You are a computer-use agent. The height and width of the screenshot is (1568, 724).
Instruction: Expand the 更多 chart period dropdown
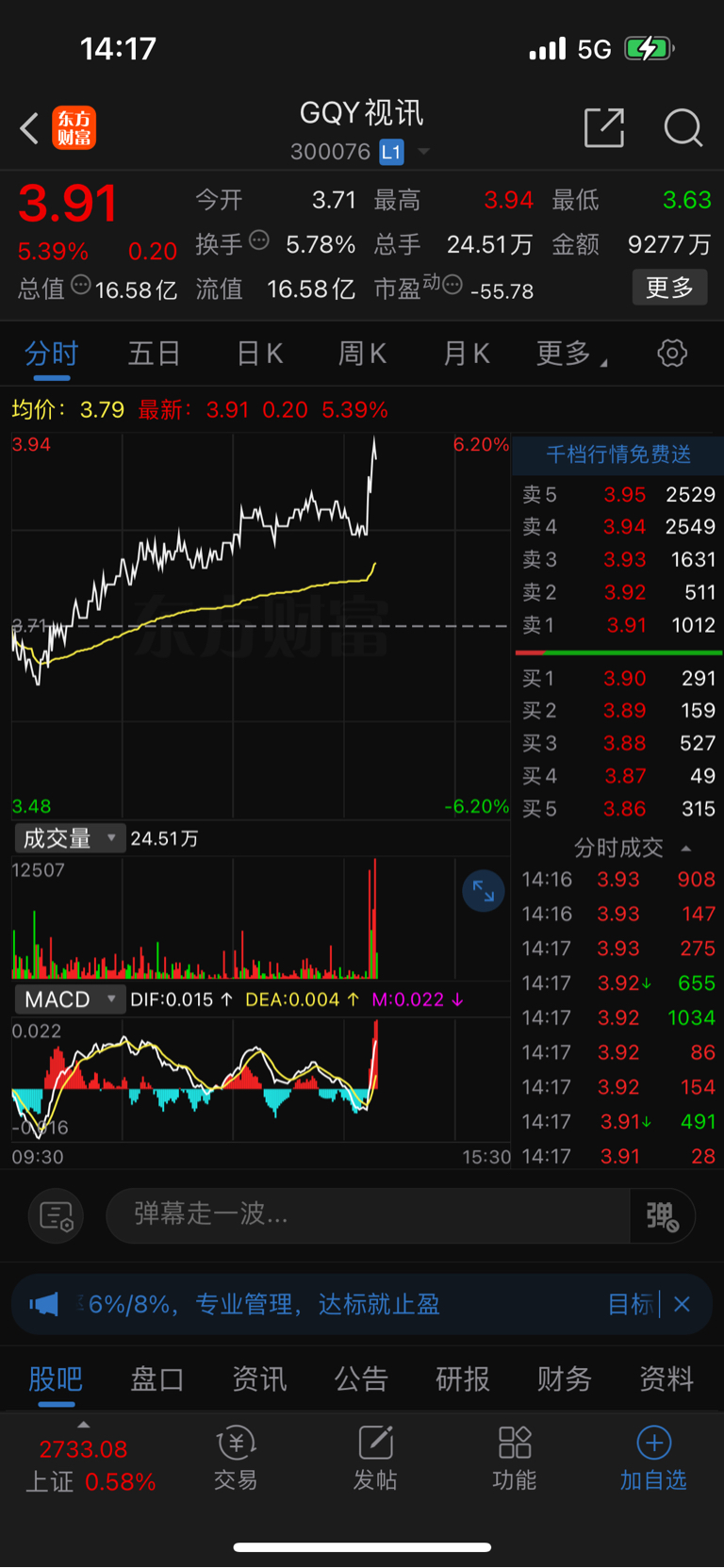571,354
